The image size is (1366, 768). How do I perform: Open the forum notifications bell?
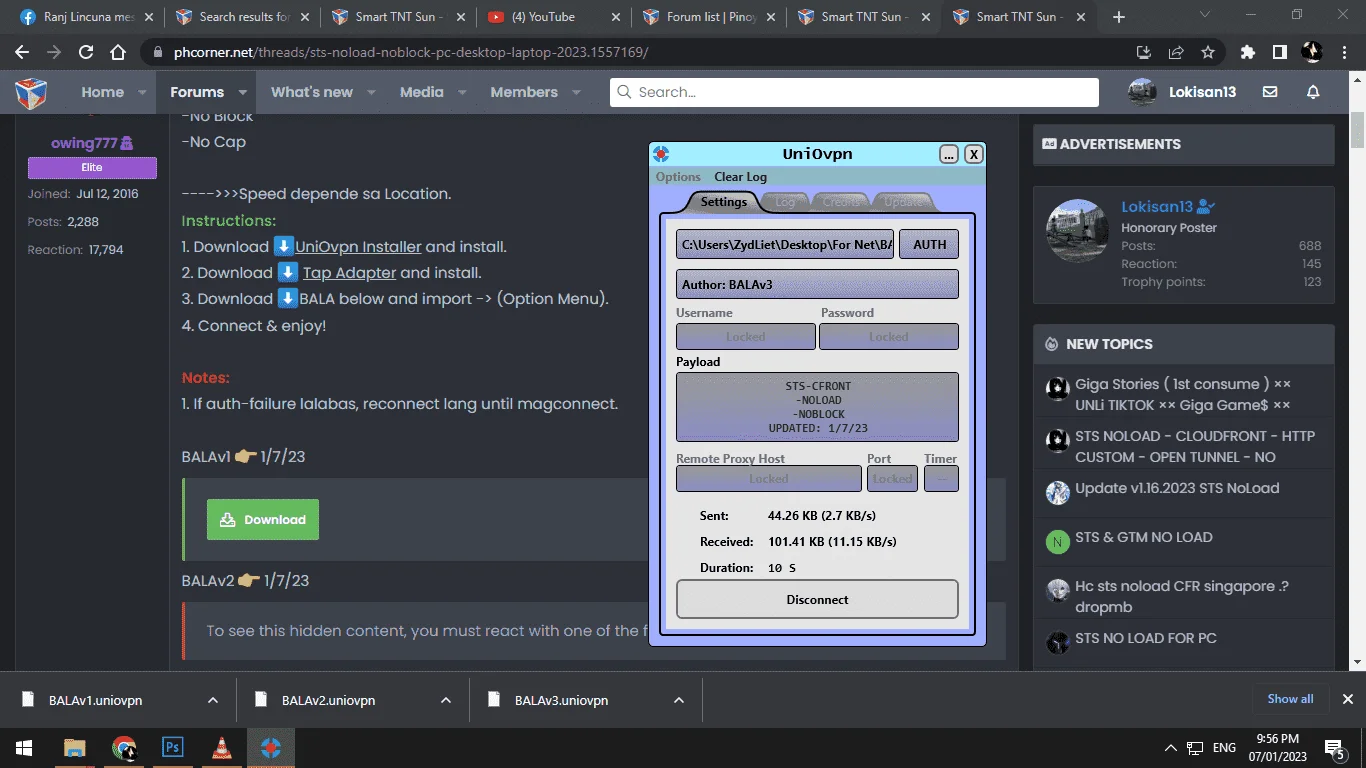click(x=1313, y=92)
